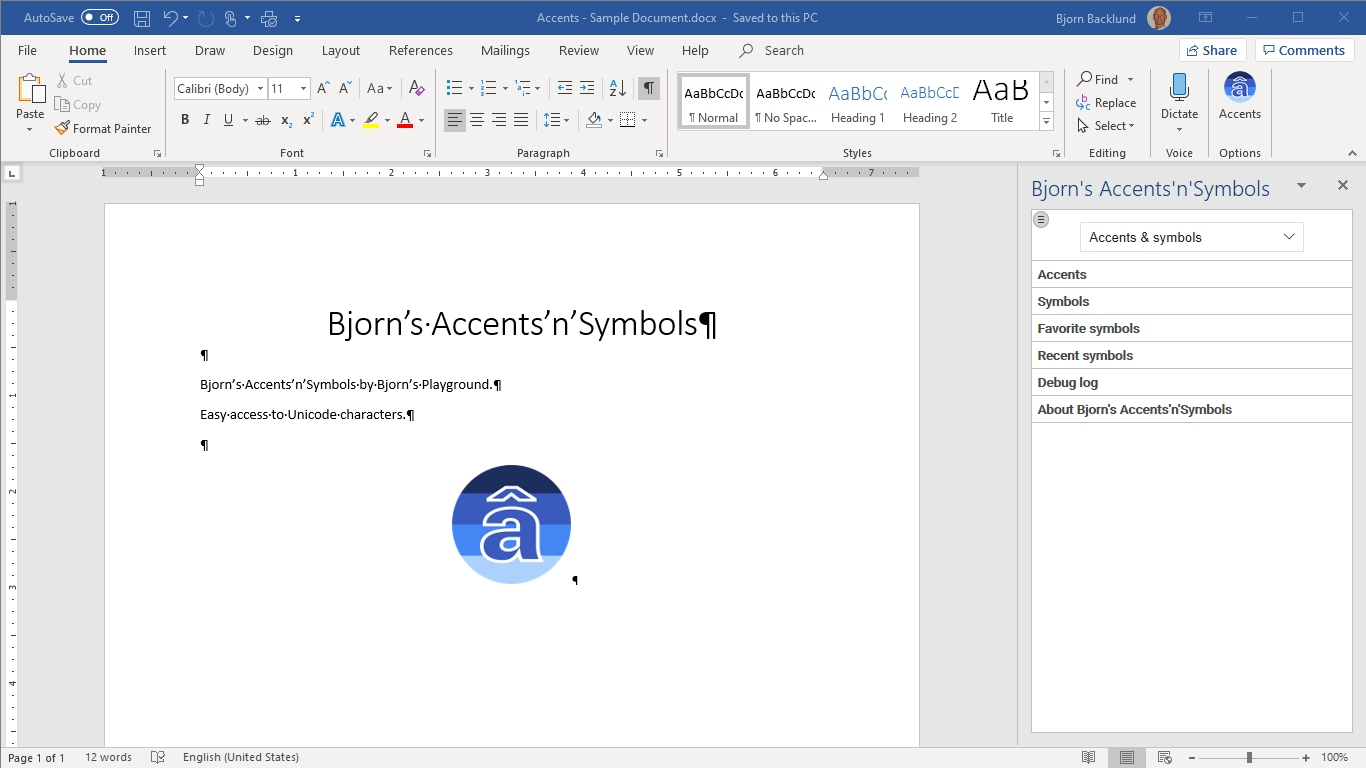Click the Comments button

[x=1303, y=50]
